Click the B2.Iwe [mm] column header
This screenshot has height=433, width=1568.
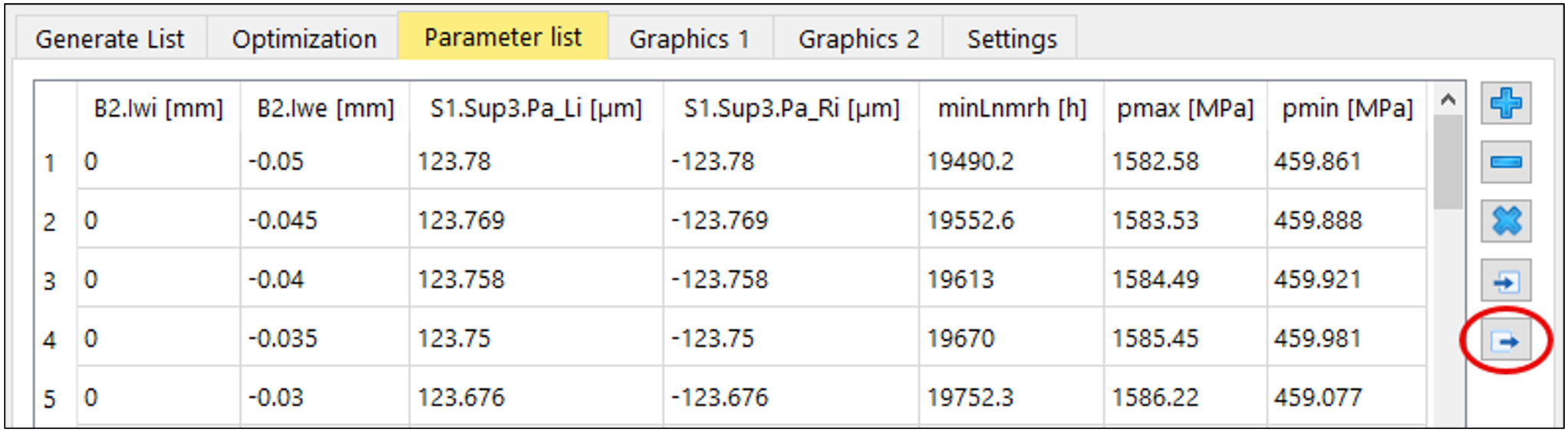[325, 109]
